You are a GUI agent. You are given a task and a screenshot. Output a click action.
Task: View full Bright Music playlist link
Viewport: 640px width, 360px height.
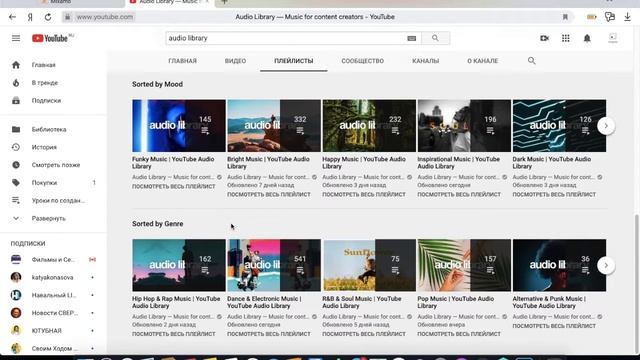[269, 195]
